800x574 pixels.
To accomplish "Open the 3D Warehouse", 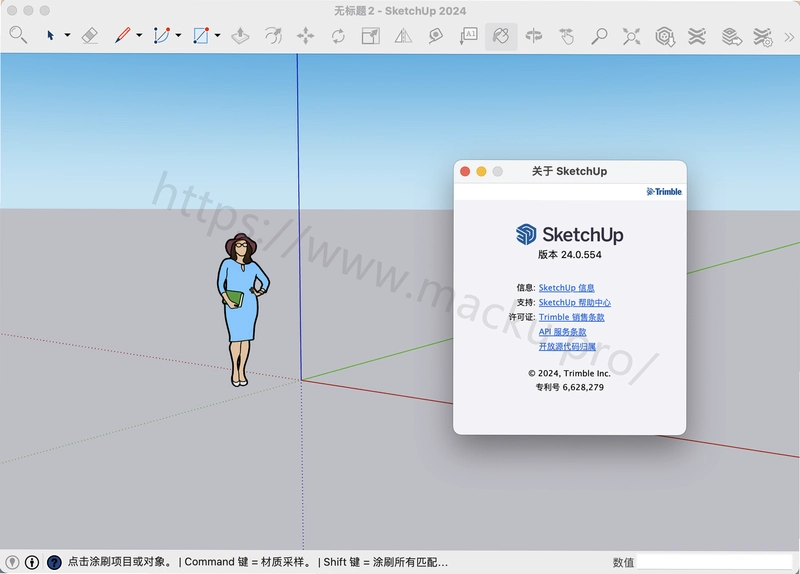I will click(x=665, y=36).
